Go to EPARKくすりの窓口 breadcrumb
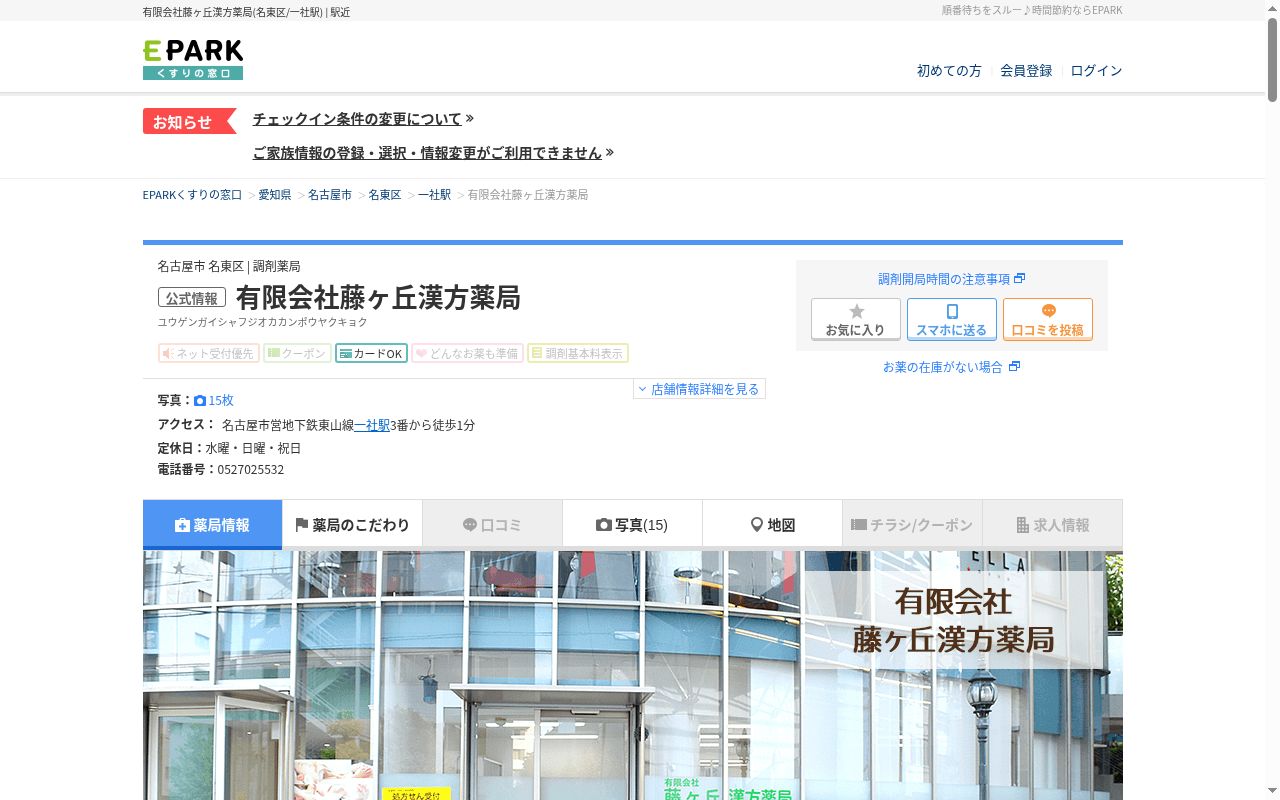Screen dimensions: 1280x800 pyautogui.click(x=193, y=195)
